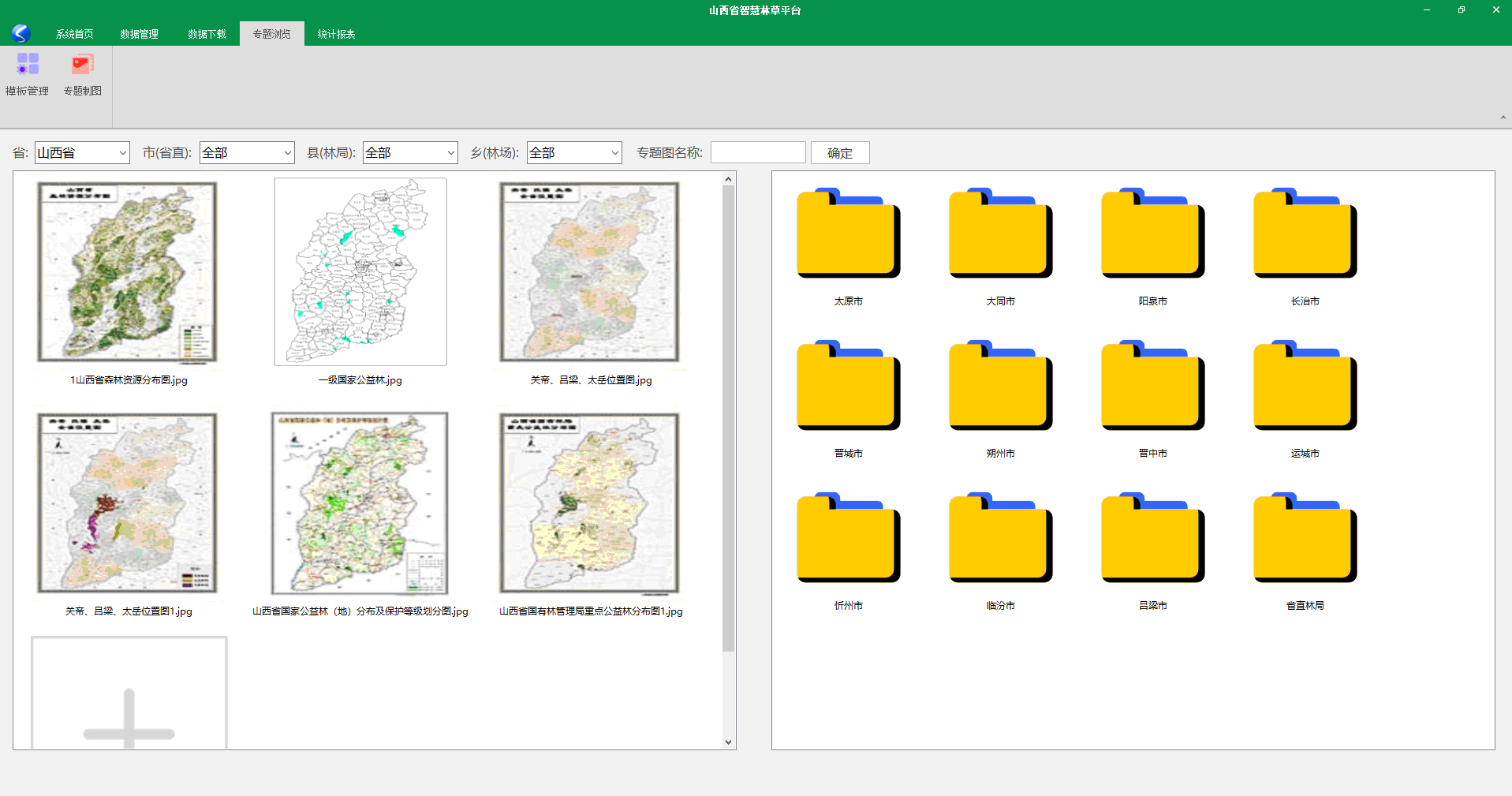Click the 专题图名称 name input field
This screenshot has height=796, width=1512.
point(757,153)
